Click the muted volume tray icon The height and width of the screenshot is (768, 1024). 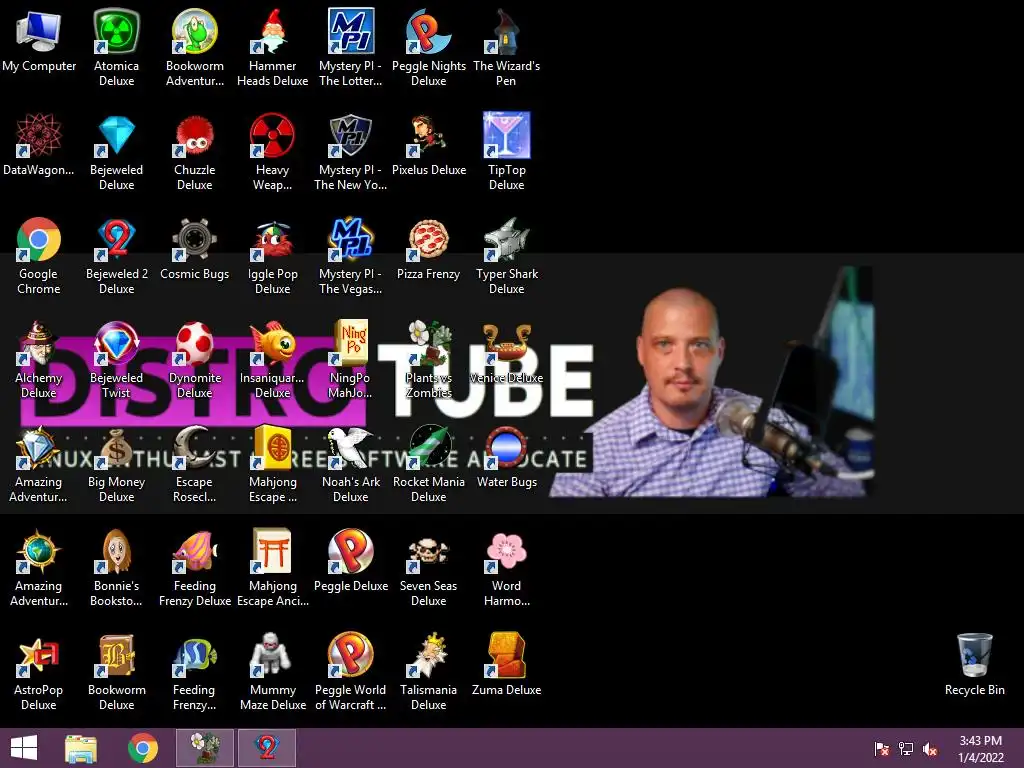click(929, 749)
